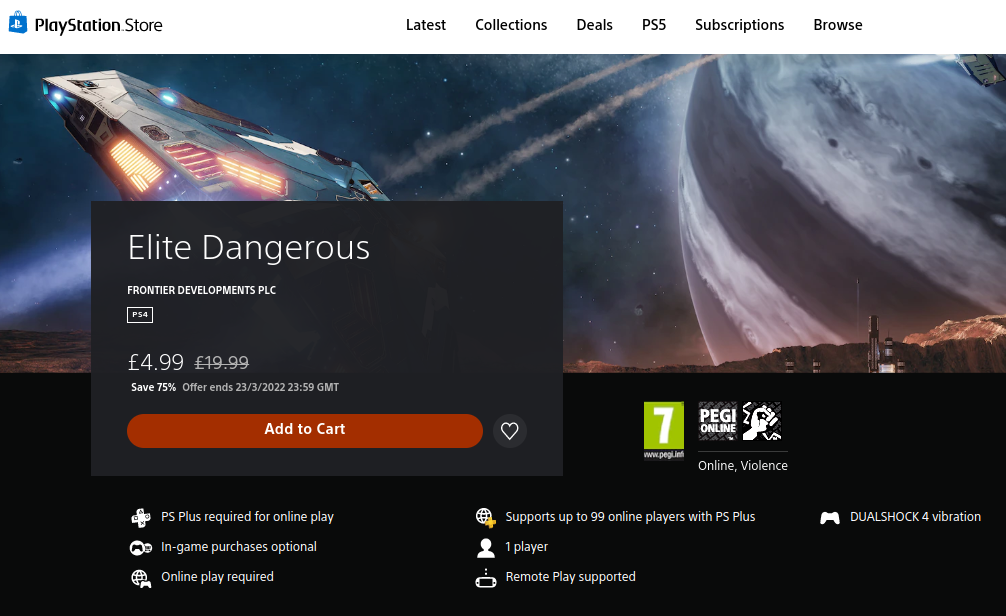Click the PS4 platform badge
The height and width of the screenshot is (616, 1006).
click(140, 314)
